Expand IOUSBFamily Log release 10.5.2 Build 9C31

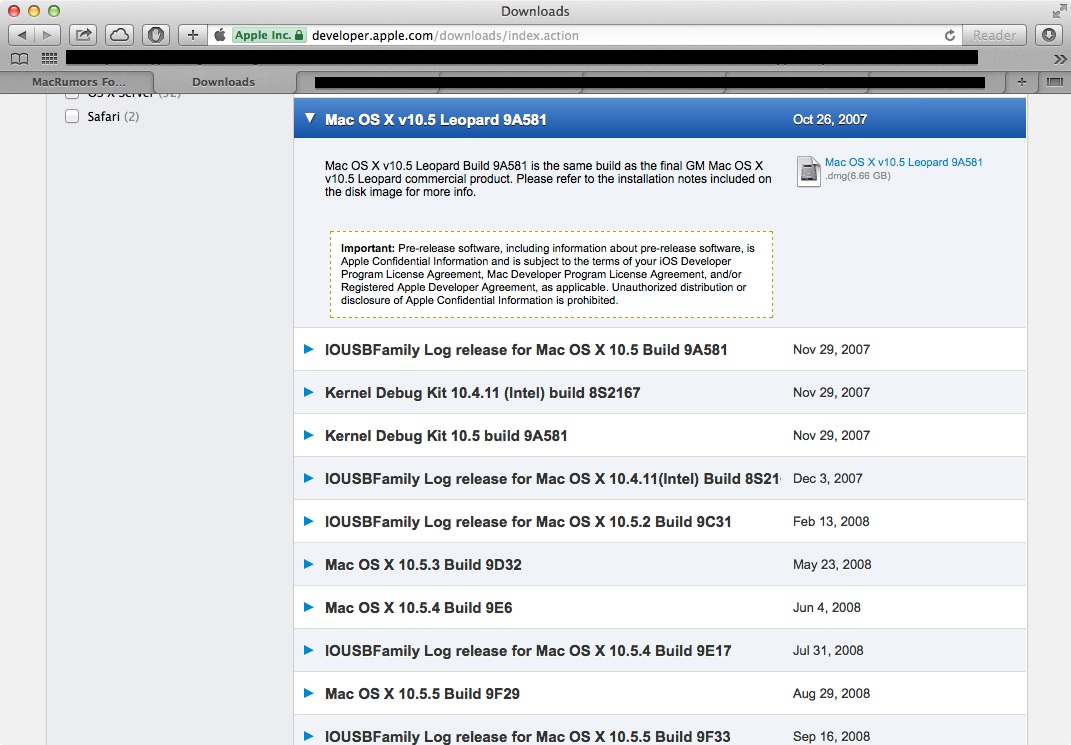tap(309, 521)
